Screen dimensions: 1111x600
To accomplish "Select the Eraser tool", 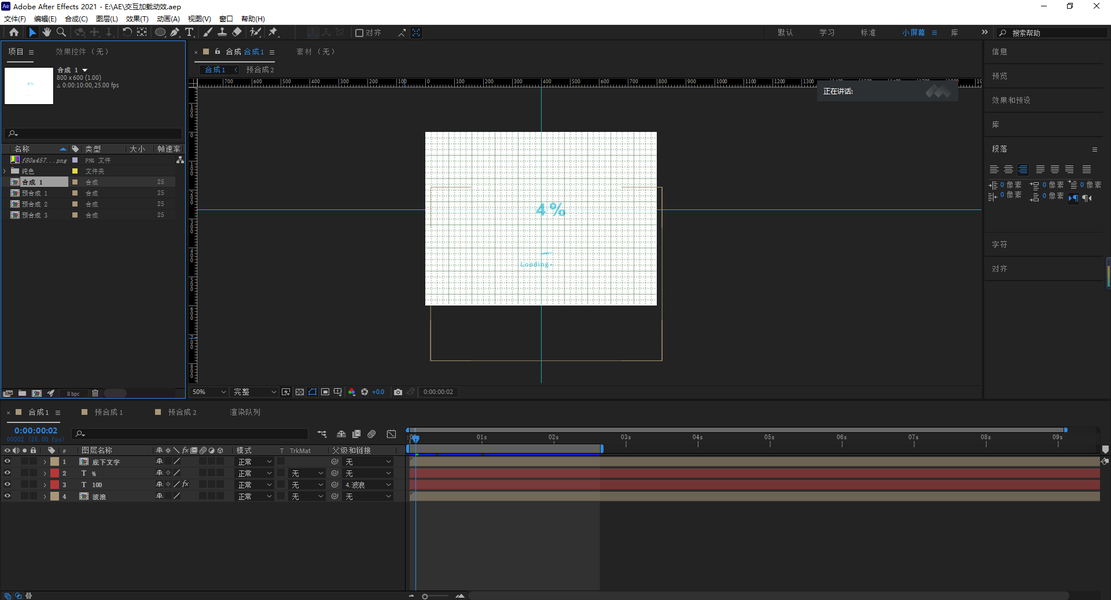I will (x=237, y=33).
